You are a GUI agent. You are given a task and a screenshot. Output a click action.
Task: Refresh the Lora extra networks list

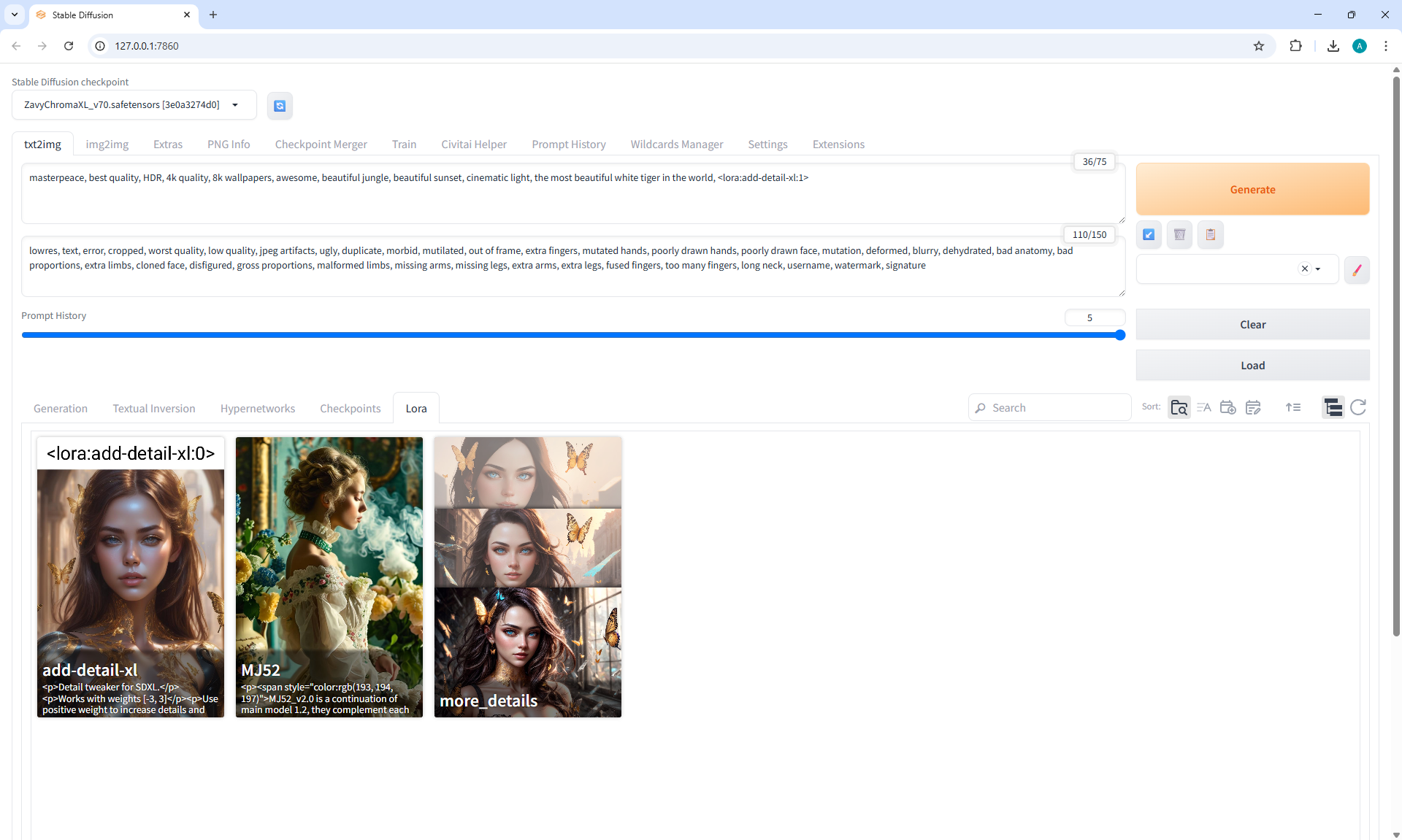[x=1358, y=408]
